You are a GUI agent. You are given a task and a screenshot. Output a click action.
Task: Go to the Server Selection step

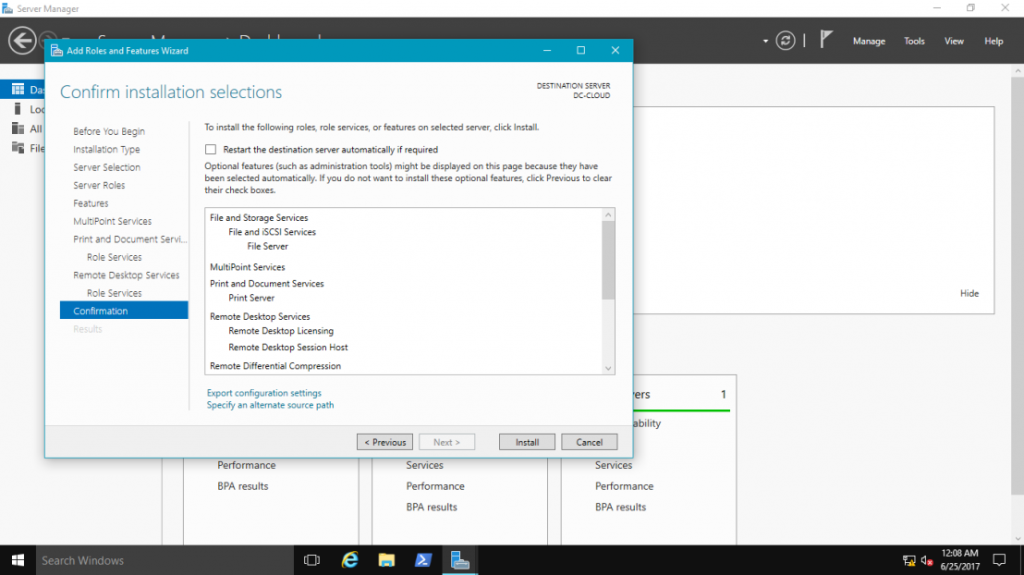[106, 167]
